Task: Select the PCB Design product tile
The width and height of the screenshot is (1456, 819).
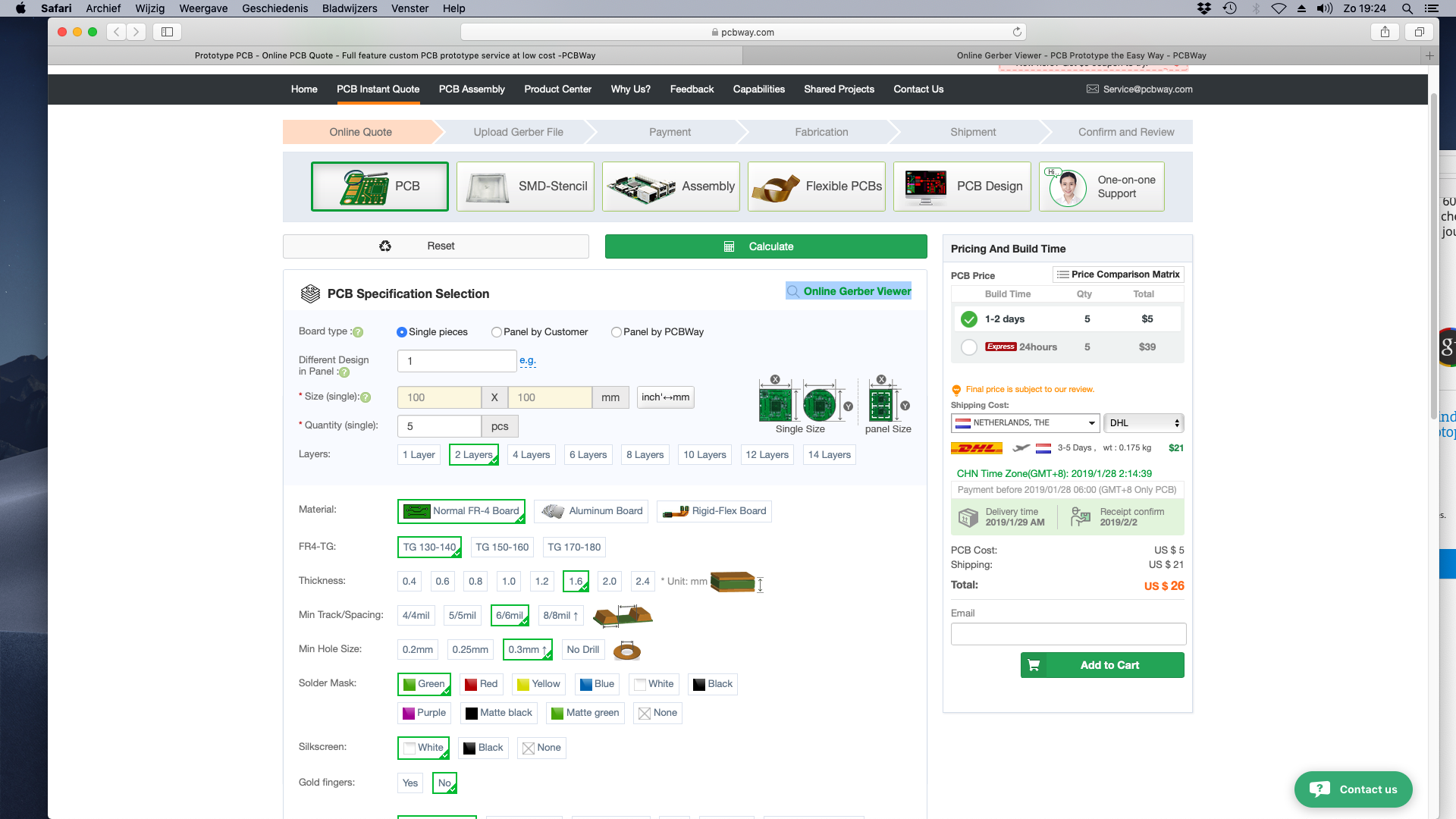Action: 962,187
